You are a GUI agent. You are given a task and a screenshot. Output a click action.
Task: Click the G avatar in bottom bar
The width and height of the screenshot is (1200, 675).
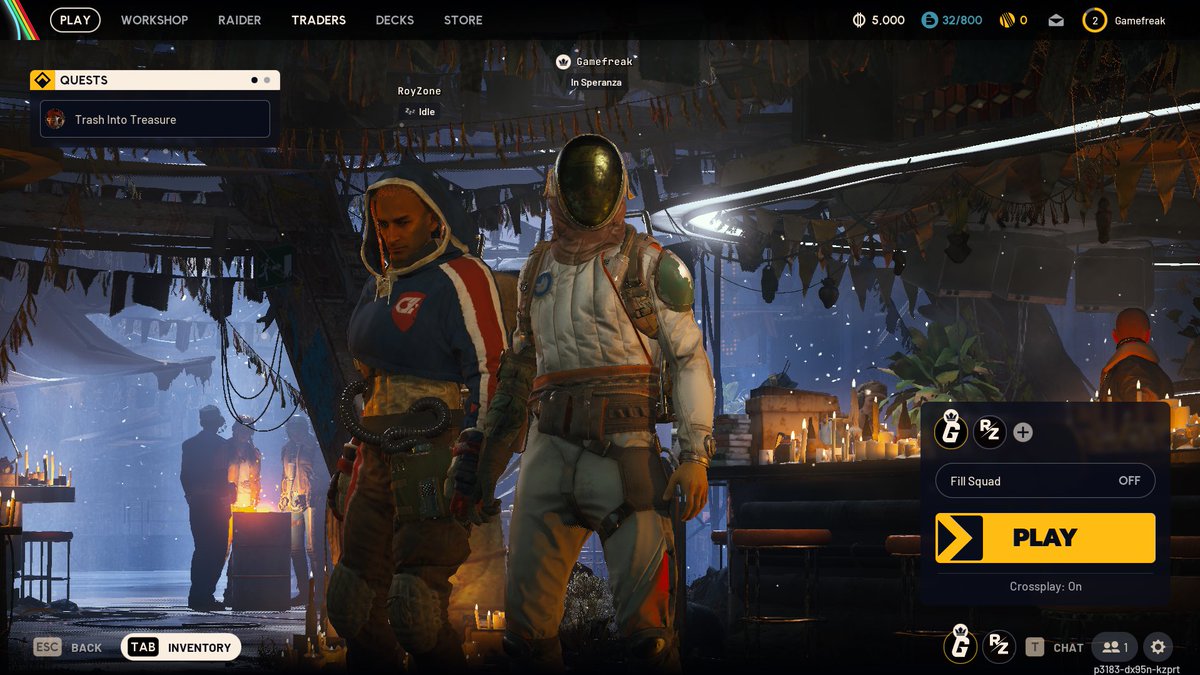coord(960,644)
